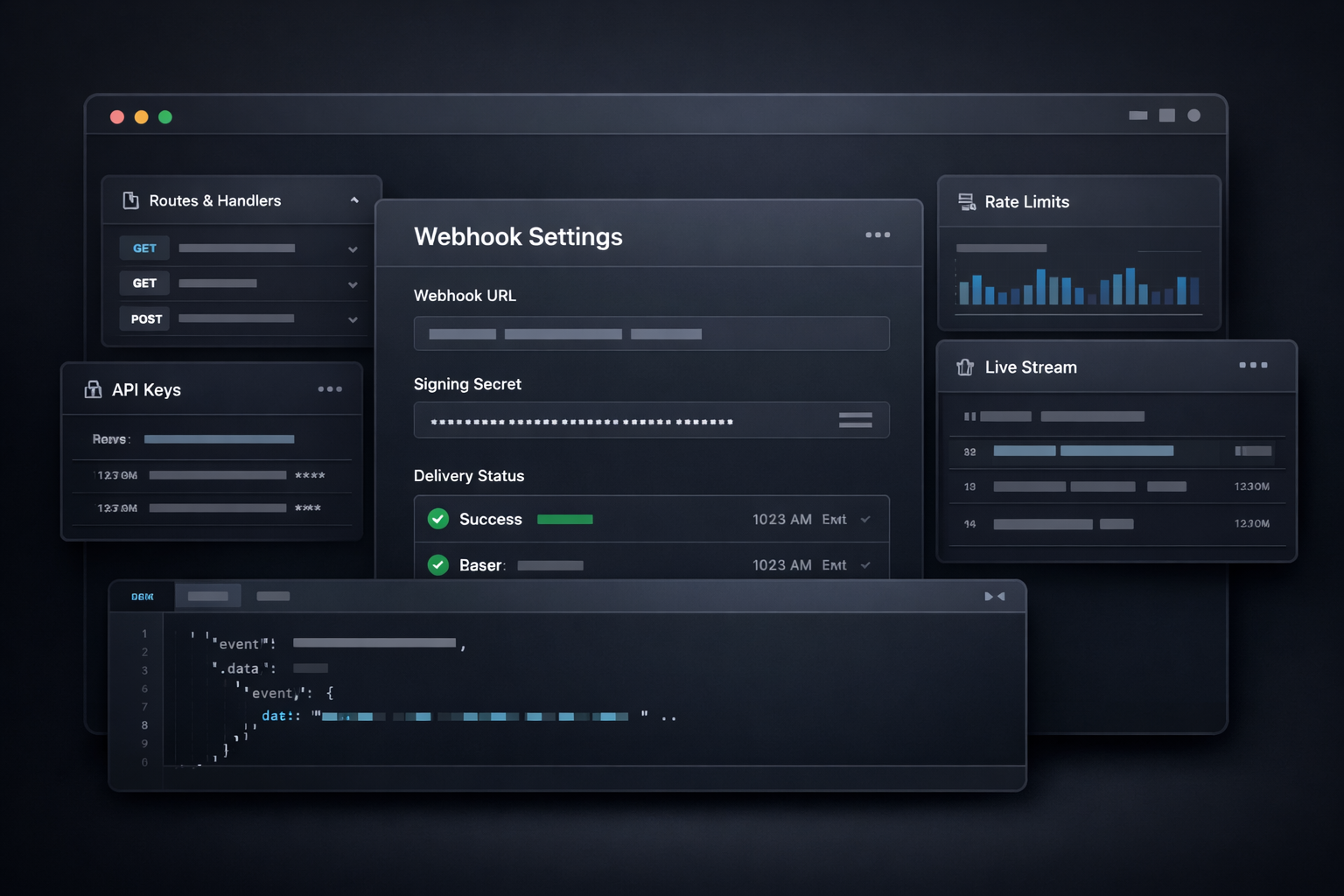Click the Routes & Handlers panel icon

(130, 200)
